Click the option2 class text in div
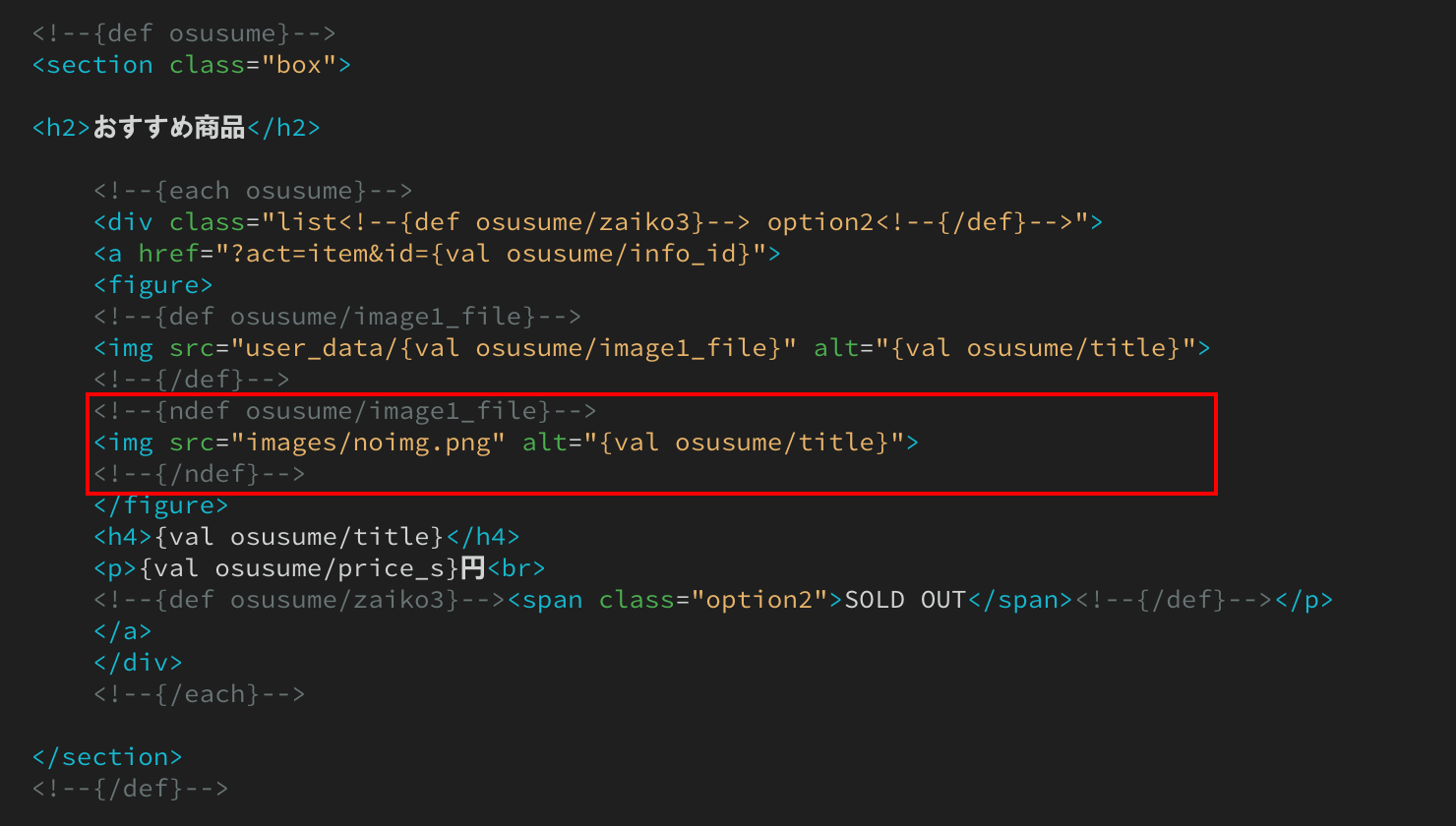Viewport: 1456px width, 826px height. point(820,222)
